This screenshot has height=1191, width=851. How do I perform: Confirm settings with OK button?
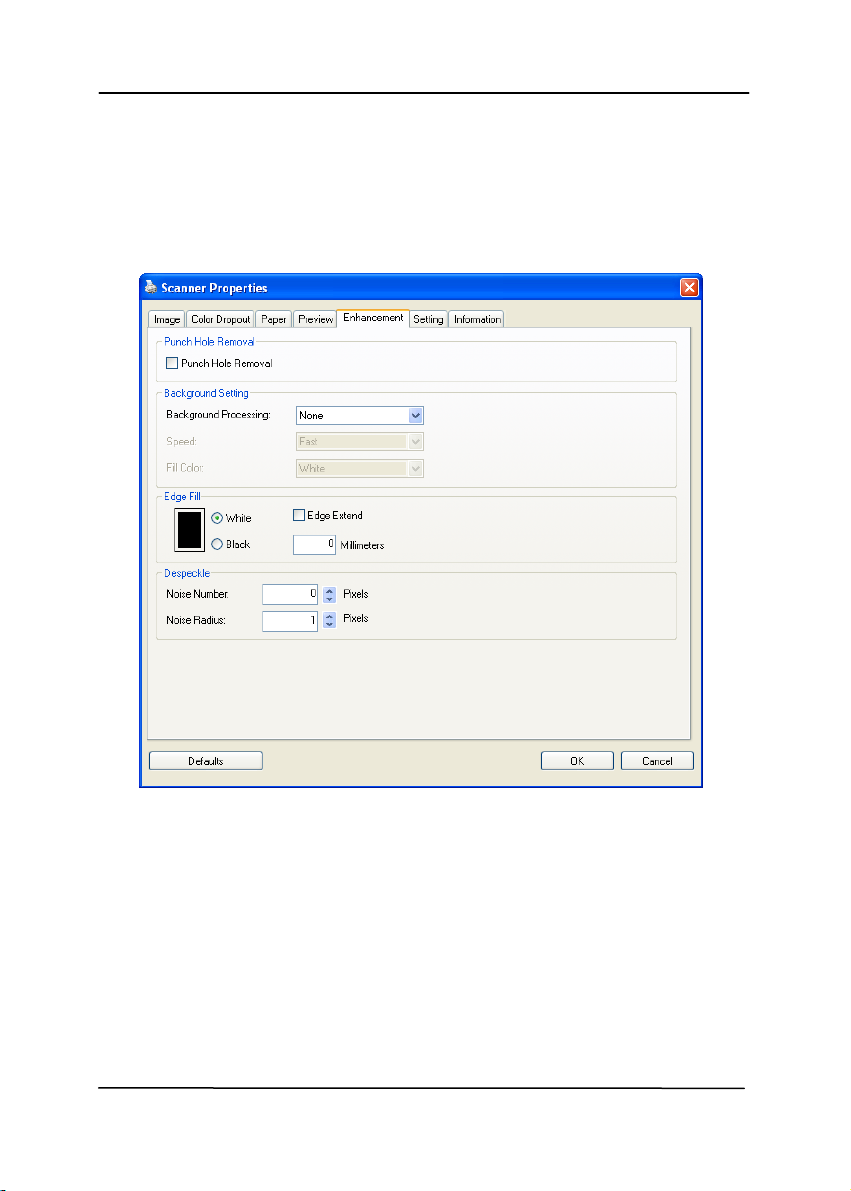[x=577, y=761]
